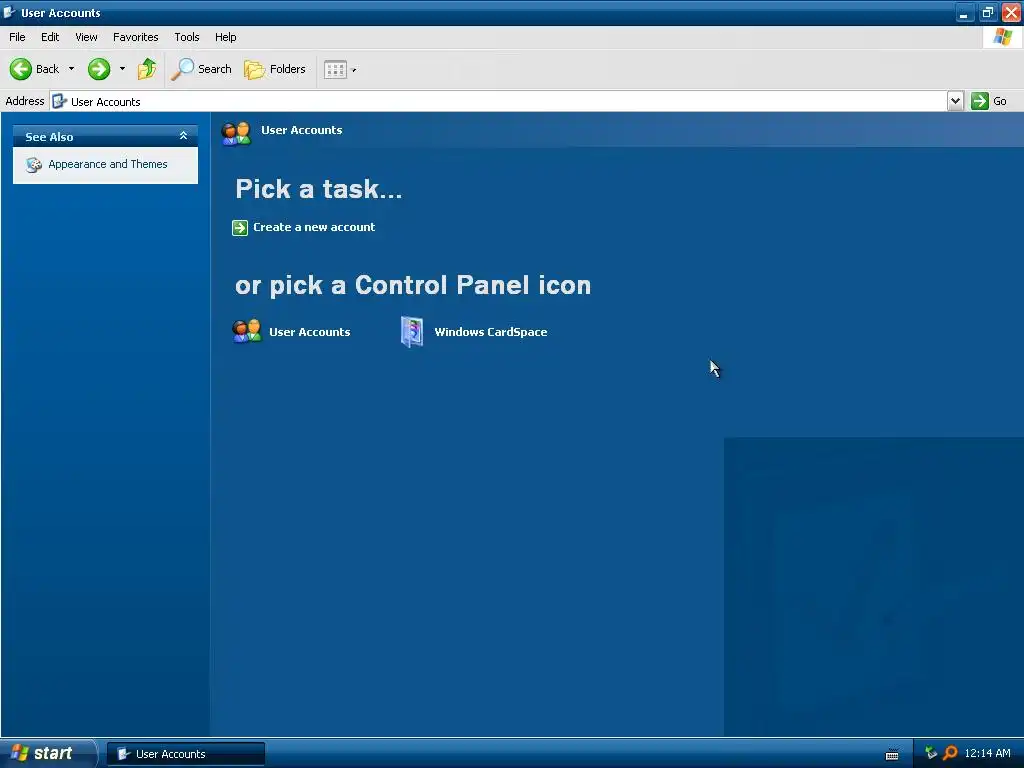The height and width of the screenshot is (768, 1024).
Task: Open the Edit menu
Action: pos(50,37)
